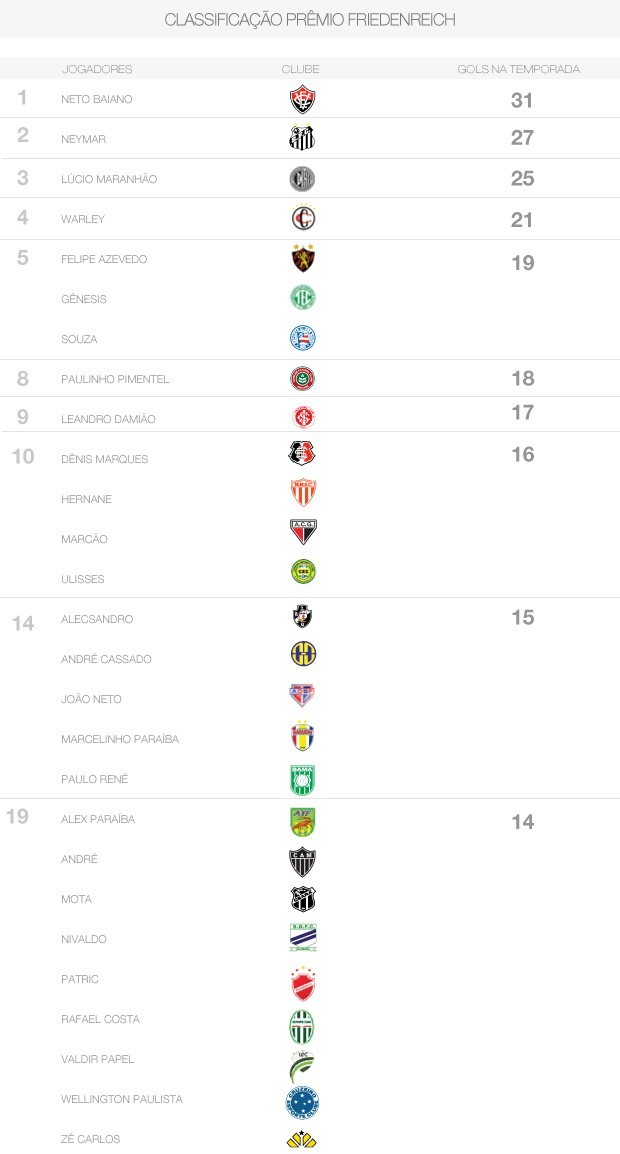Click the player name Dênis Marques
Image resolution: width=620 pixels, height=1154 pixels.
coord(104,459)
